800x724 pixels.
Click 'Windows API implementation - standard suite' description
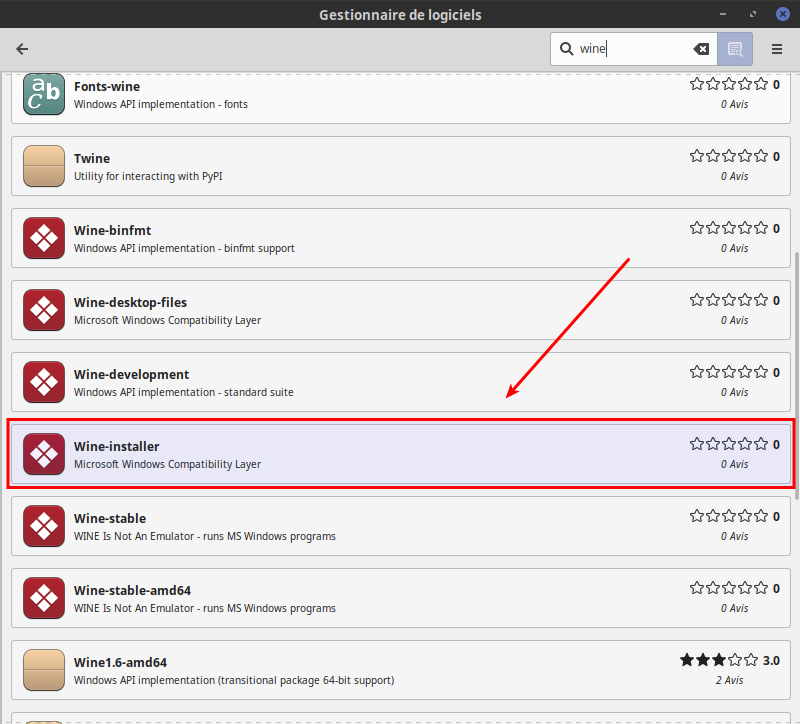(x=184, y=392)
